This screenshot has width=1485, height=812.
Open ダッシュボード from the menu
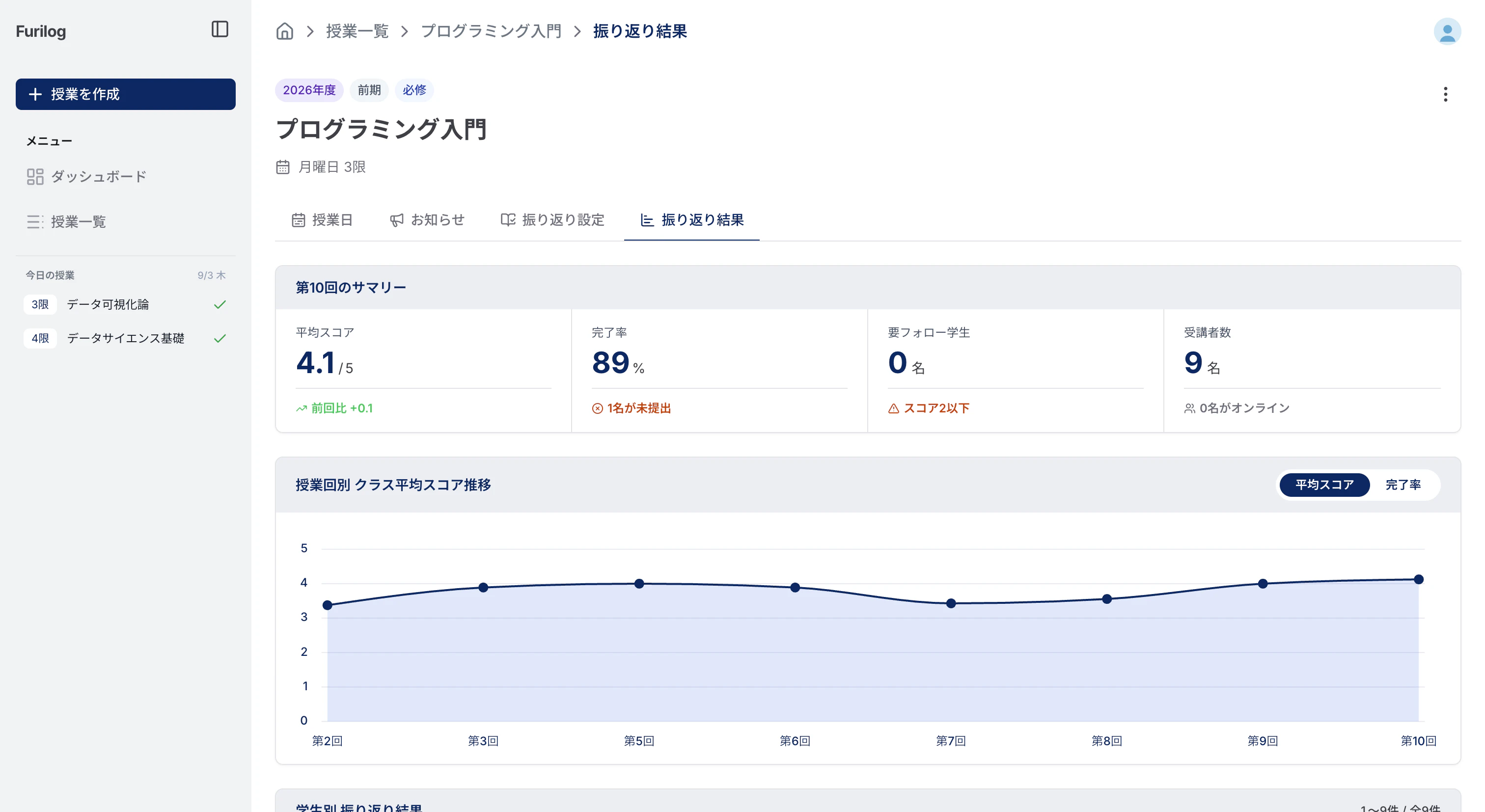tap(126, 176)
